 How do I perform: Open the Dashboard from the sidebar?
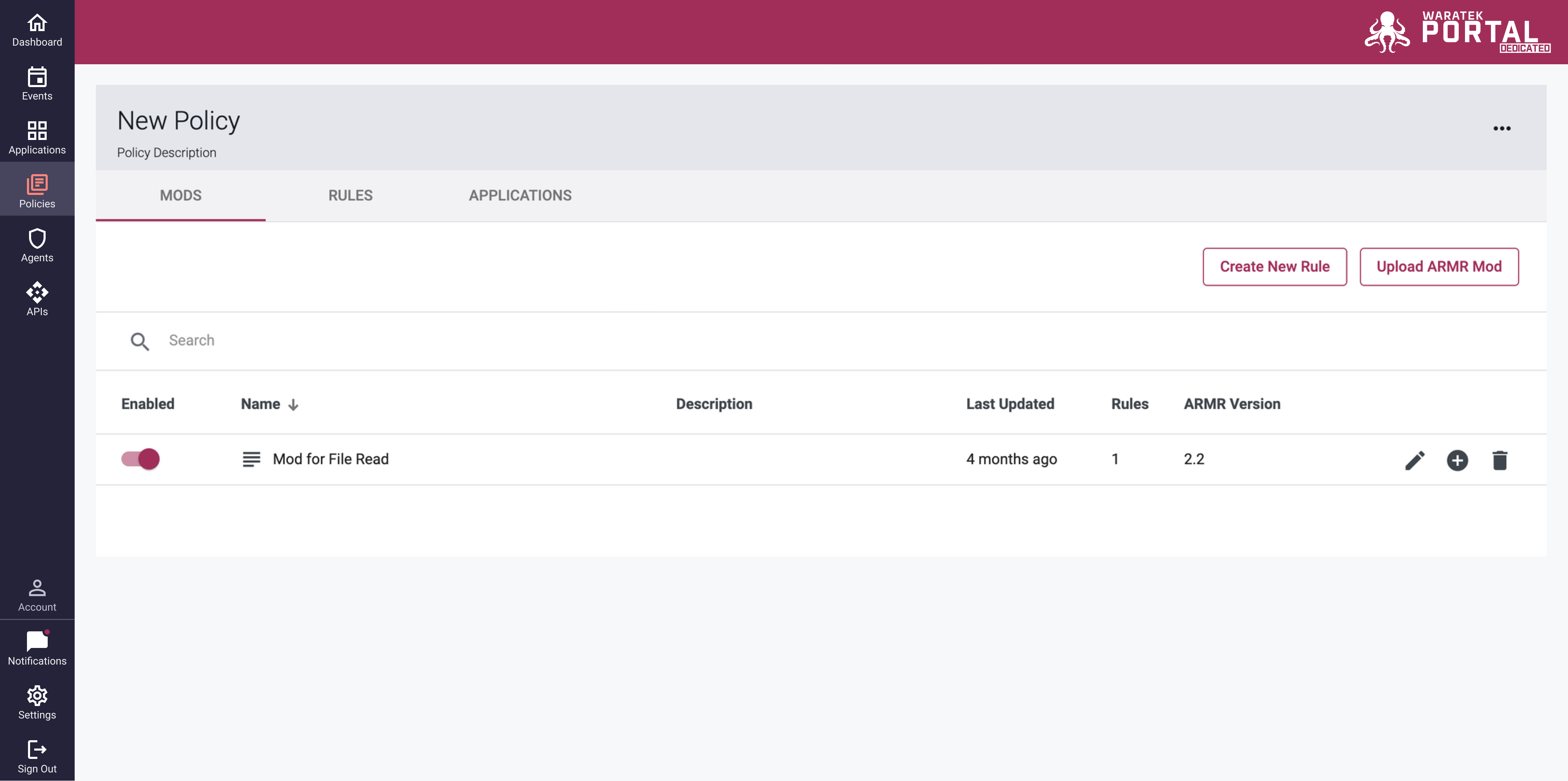(x=37, y=30)
